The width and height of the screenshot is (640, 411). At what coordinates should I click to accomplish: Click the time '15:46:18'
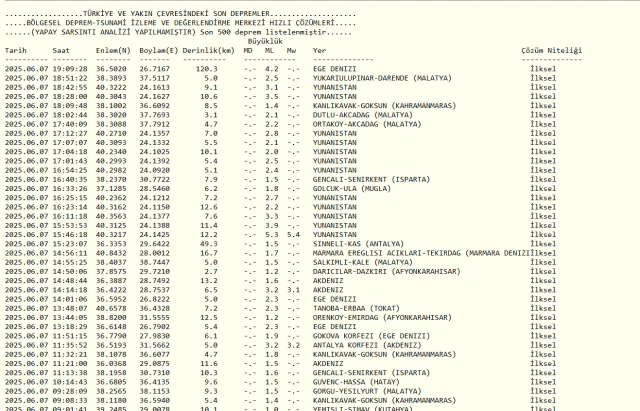pyautogui.click(x=70, y=235)
